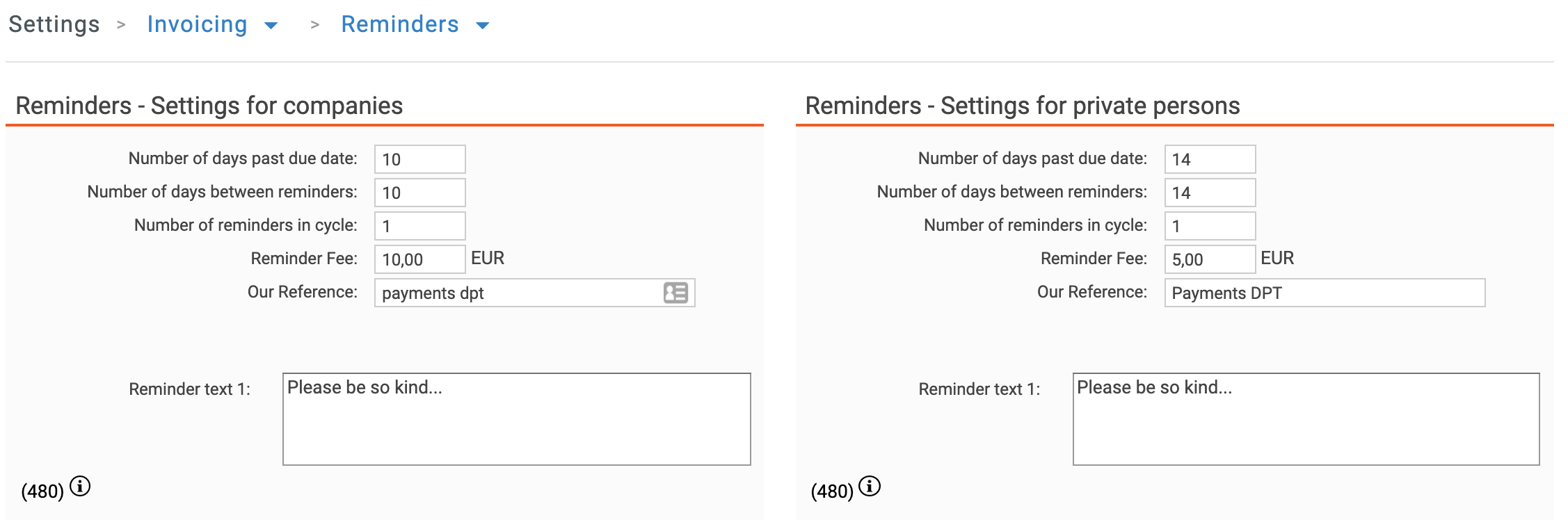
Task: Edit companies days between reminders field
Action: coord(420,193)
